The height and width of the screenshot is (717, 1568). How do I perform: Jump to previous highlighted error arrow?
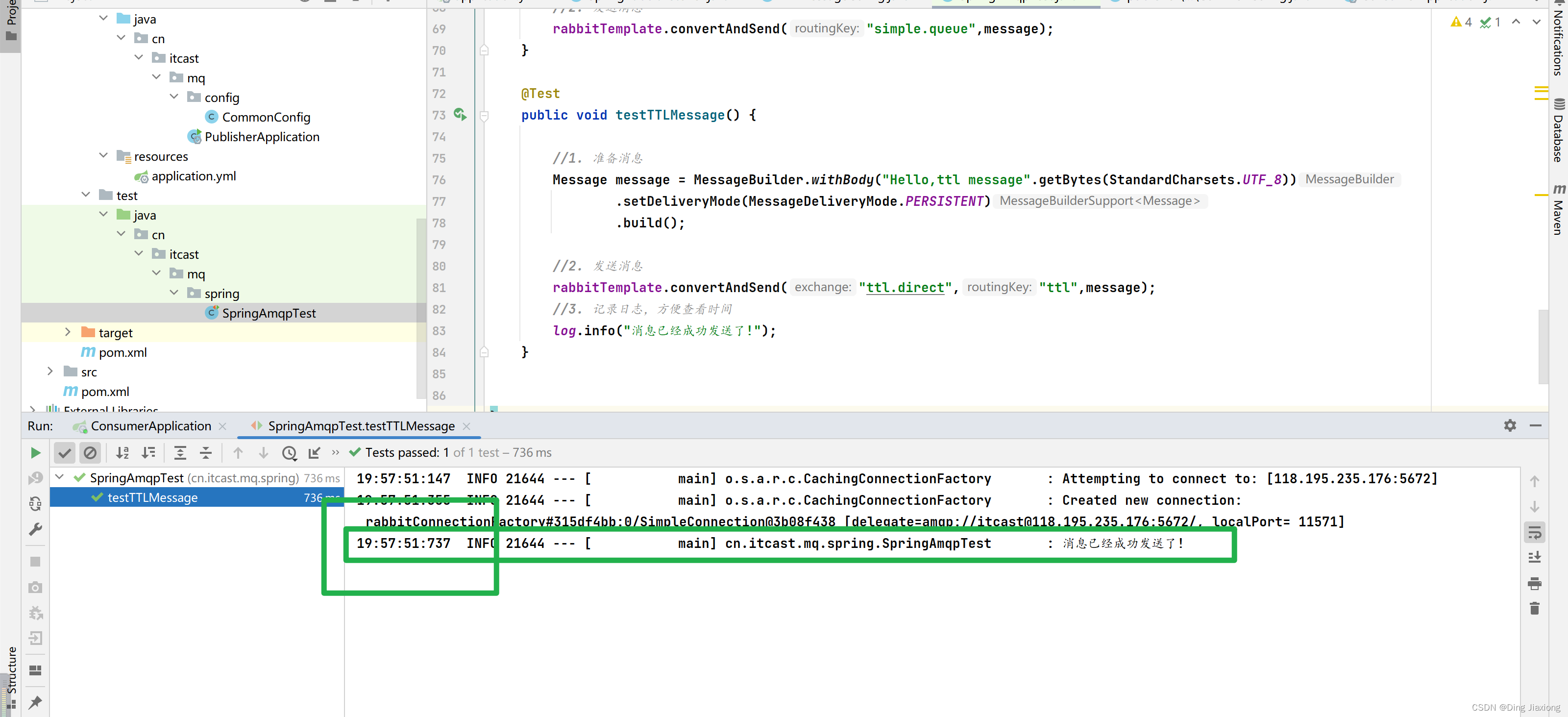tap(1516, 22)
